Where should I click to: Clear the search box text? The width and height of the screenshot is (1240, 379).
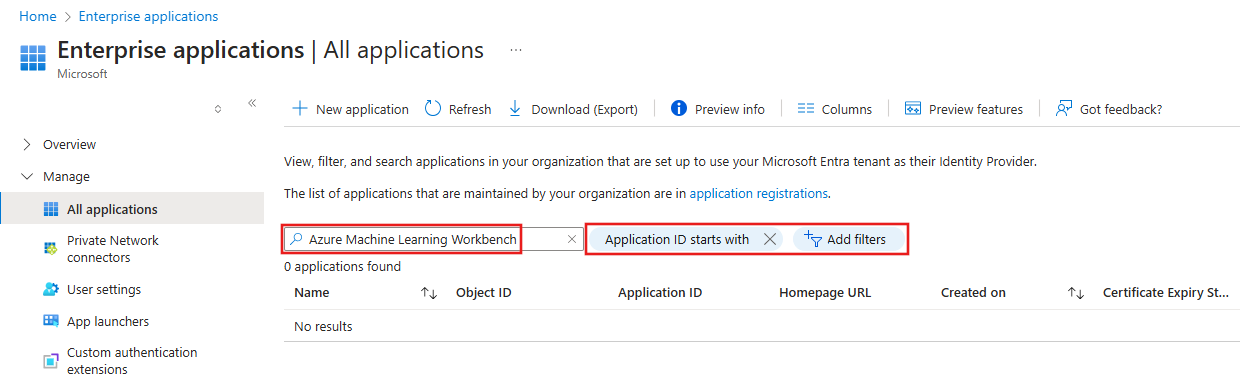572,239
